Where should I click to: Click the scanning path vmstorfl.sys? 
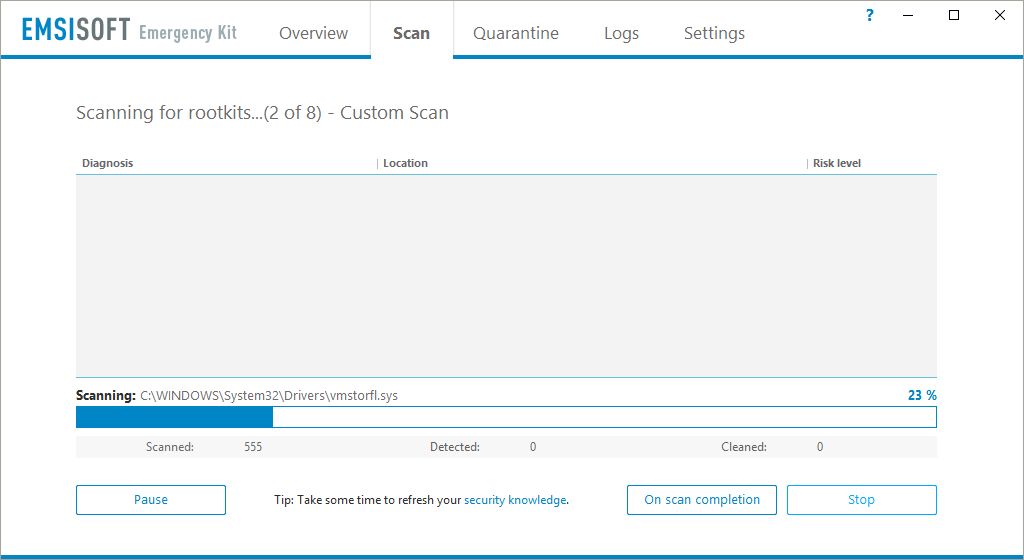pyautogui.click(x=269, y=396)
